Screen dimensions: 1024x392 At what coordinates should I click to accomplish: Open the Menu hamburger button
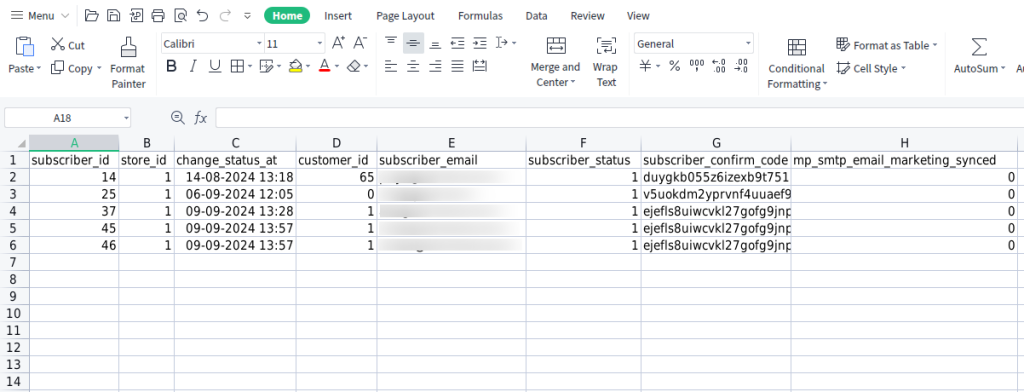(x=40, y=16)
